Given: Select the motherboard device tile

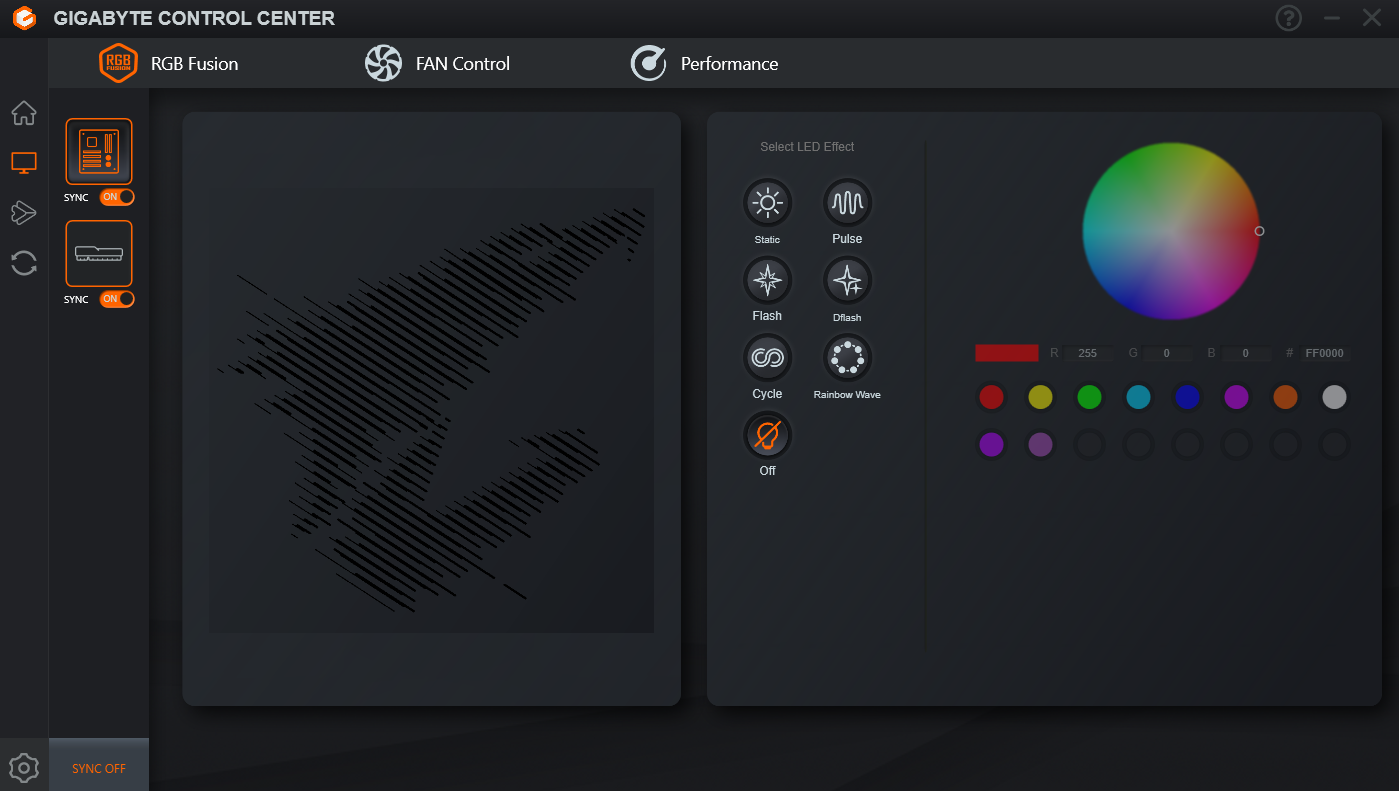Looking at the screenshot, I should click(x=99, y=152).
